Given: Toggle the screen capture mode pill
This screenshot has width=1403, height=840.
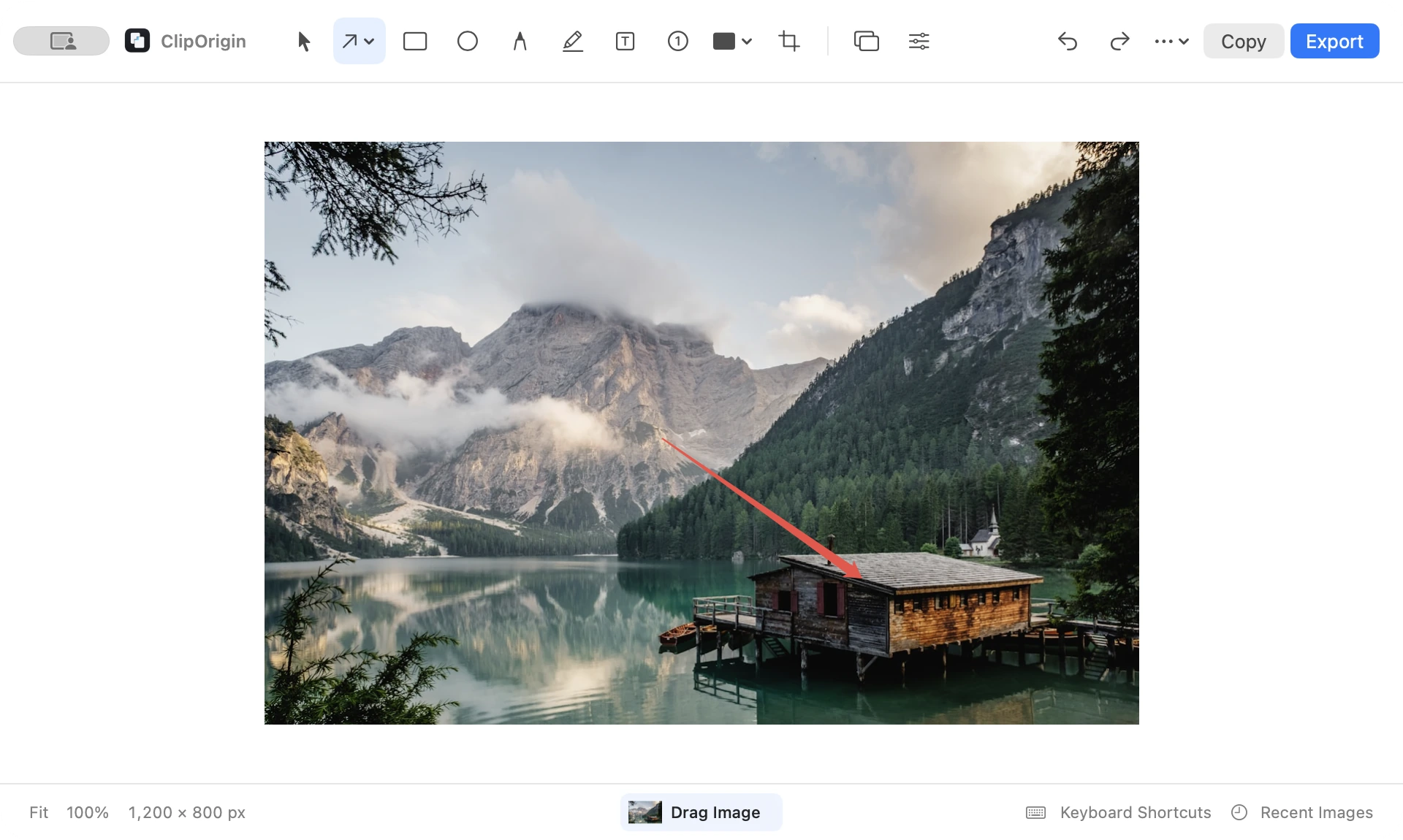Looking at the screenshot, I should [x=61, y=41].
